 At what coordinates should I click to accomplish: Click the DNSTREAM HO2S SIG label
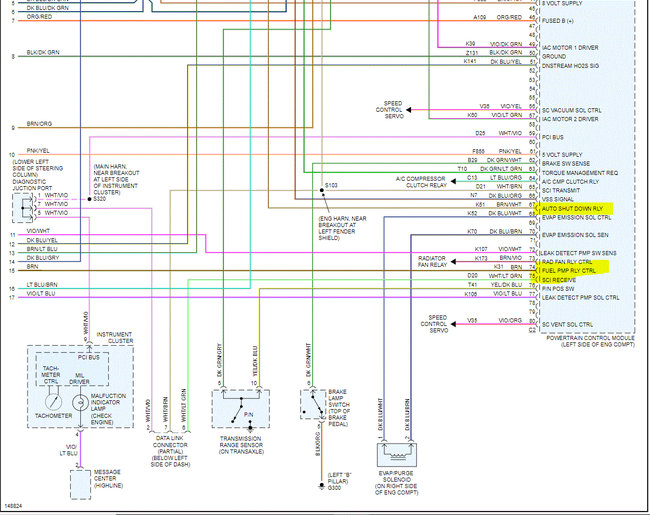tap(570, 66)
